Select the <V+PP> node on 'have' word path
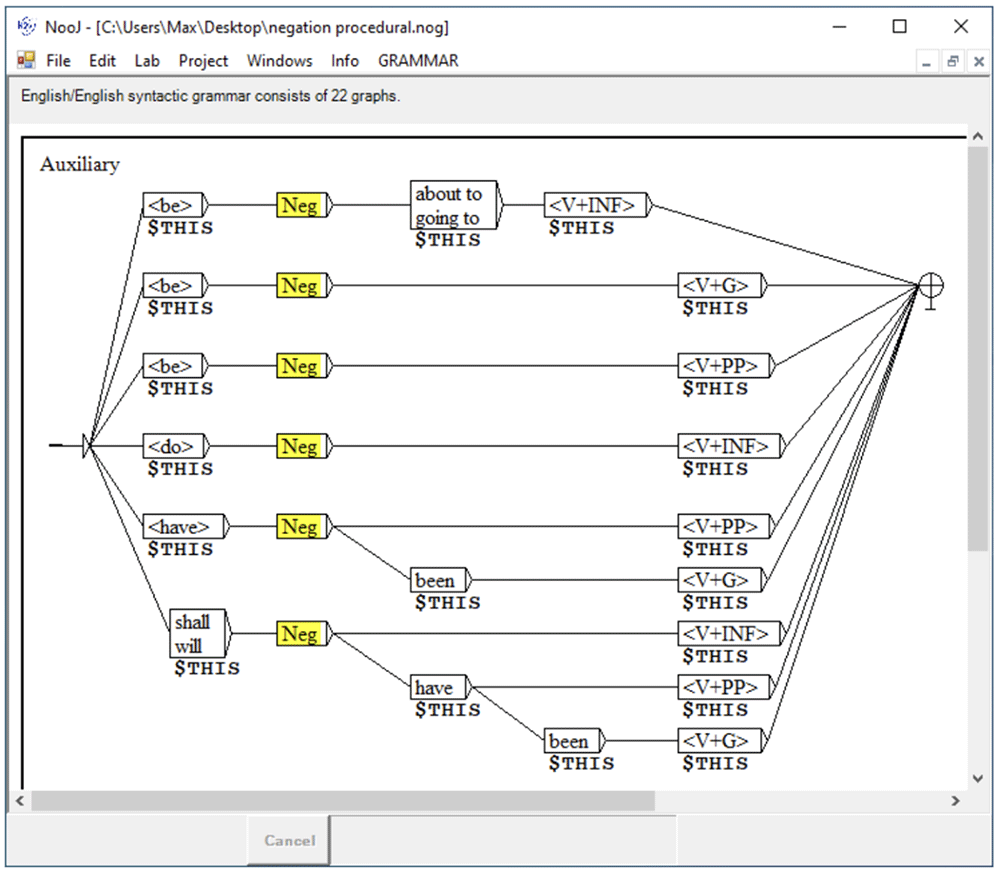Screen dimensions: 1000x875 click(724, 687)
